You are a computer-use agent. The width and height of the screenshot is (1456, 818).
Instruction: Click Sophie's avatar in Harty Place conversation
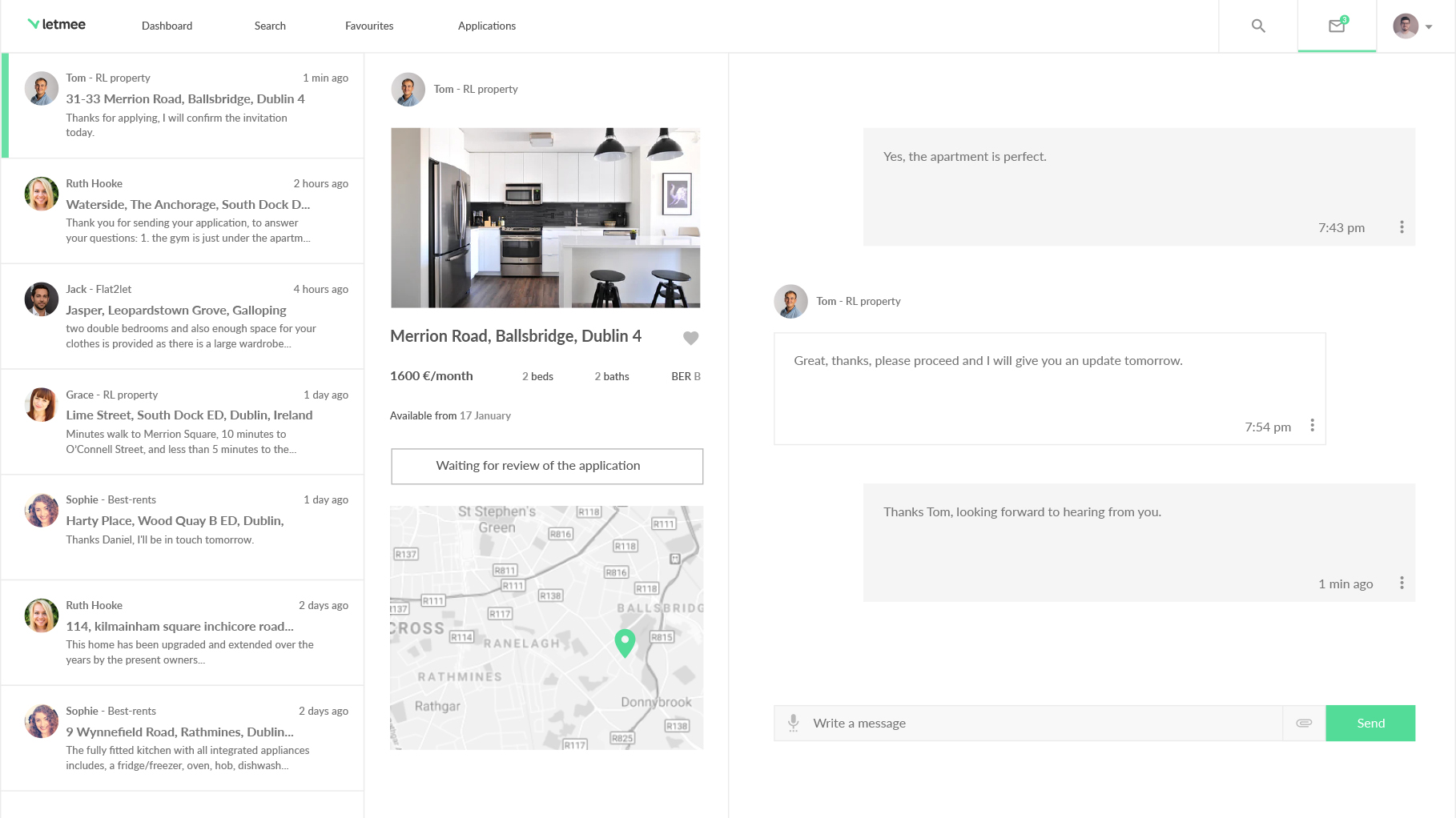click(42, 510)
